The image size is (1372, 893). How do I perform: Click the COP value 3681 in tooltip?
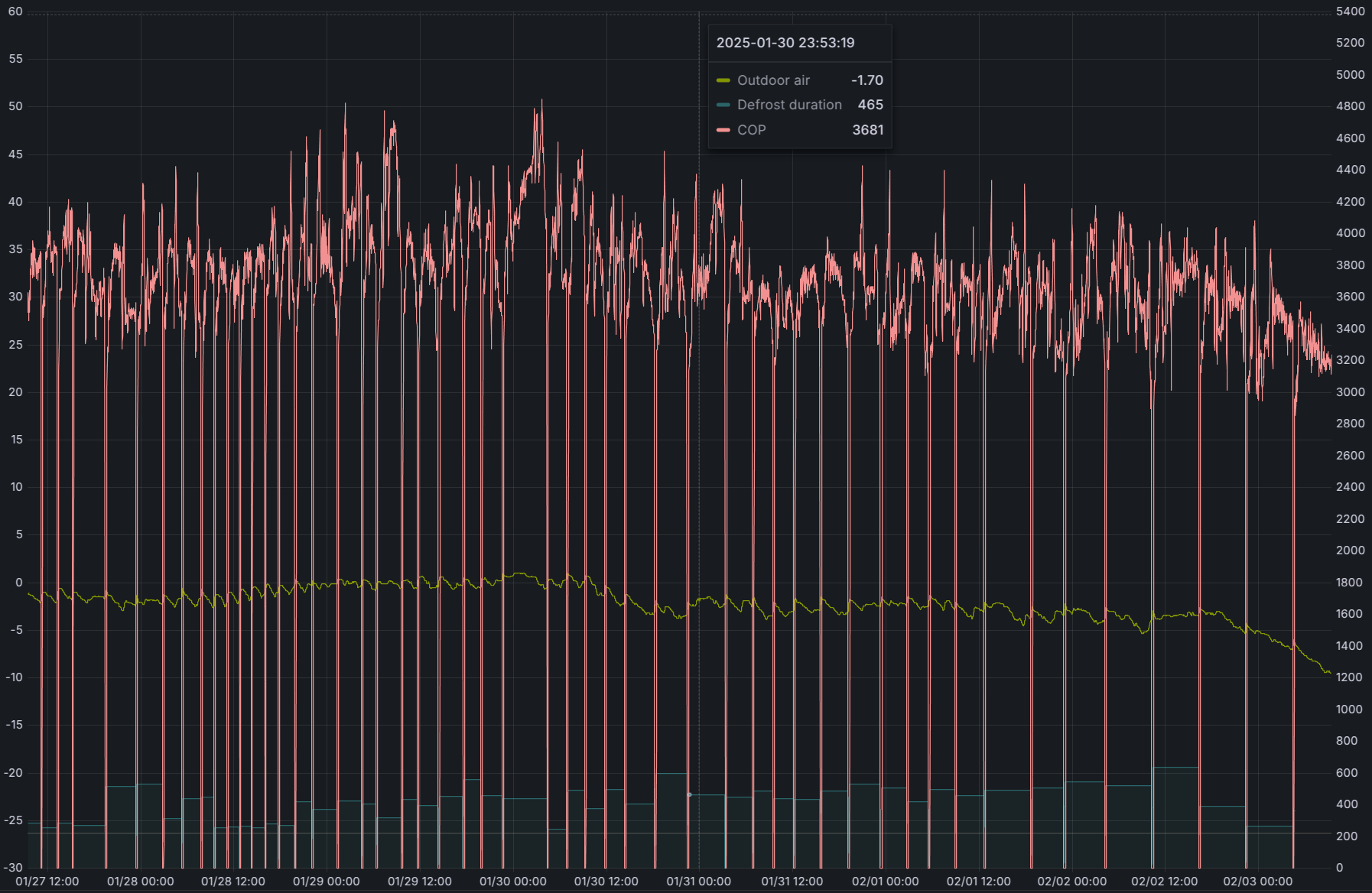(867, 130)
